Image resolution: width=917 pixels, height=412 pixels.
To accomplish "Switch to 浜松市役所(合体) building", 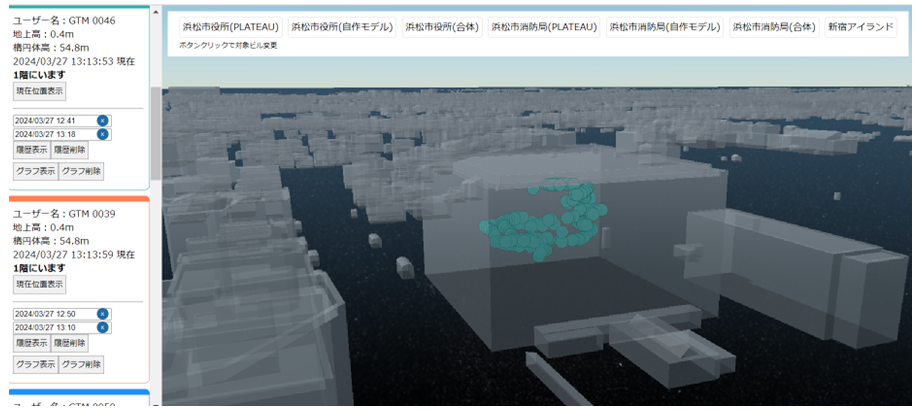I will pyautogui.click(x=443, y=28).
